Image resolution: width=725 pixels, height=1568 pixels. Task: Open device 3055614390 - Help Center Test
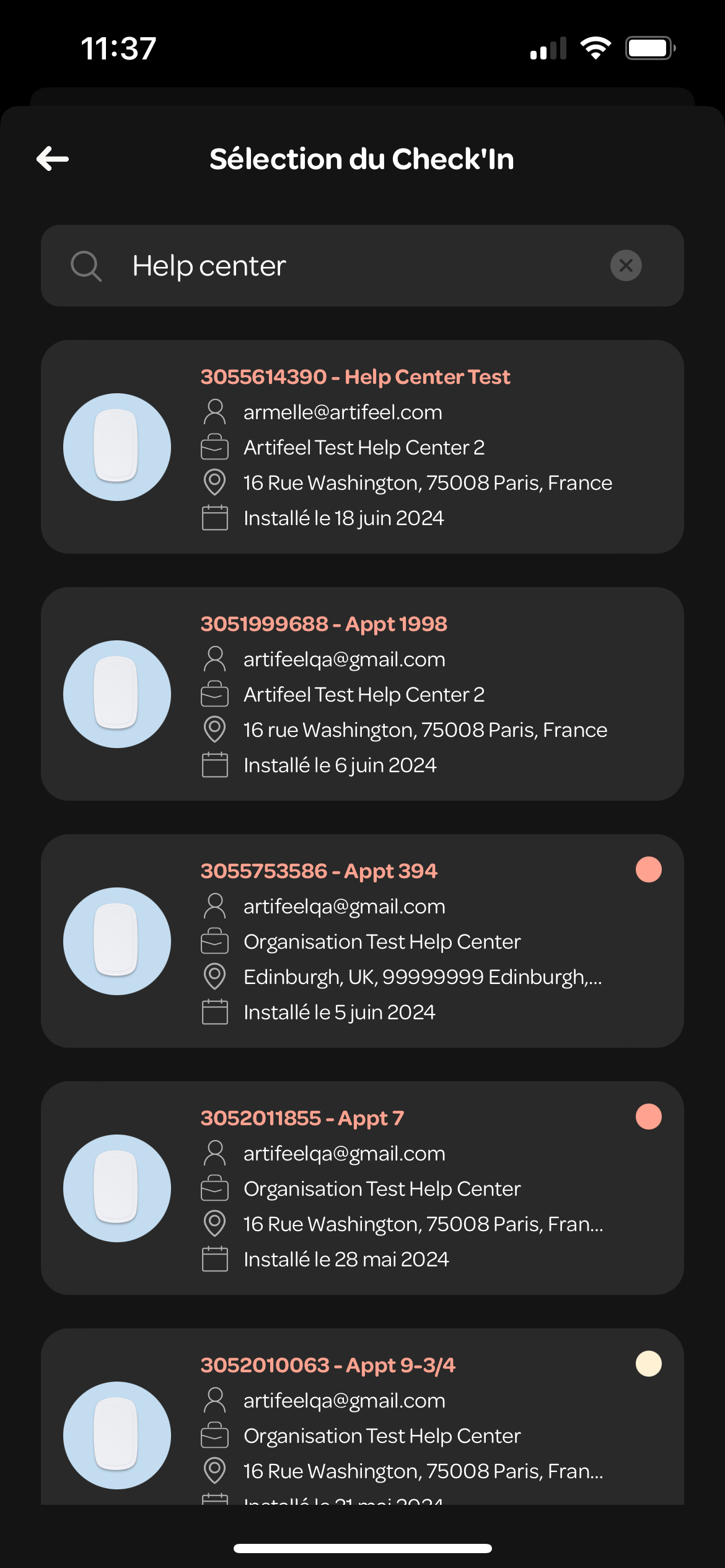[362, 446]
